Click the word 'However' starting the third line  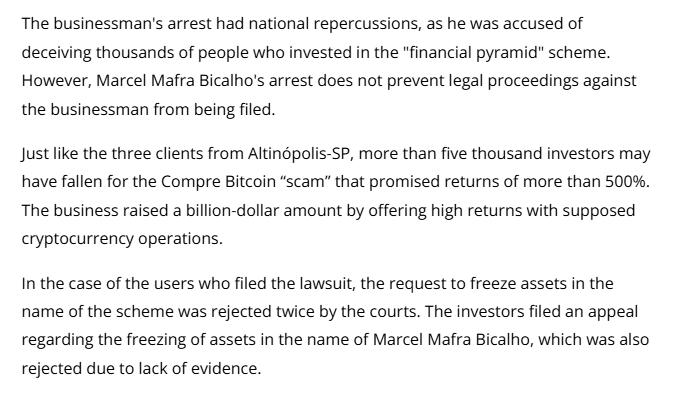point(54,81)
